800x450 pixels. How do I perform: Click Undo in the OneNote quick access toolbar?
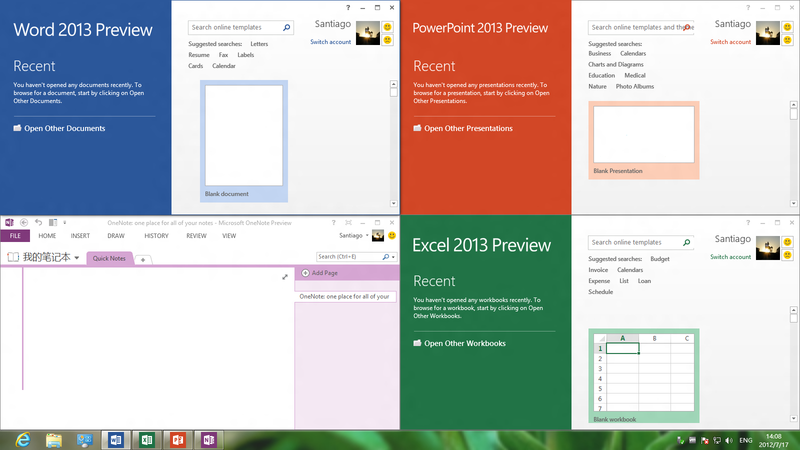click(x=38, y=222)
